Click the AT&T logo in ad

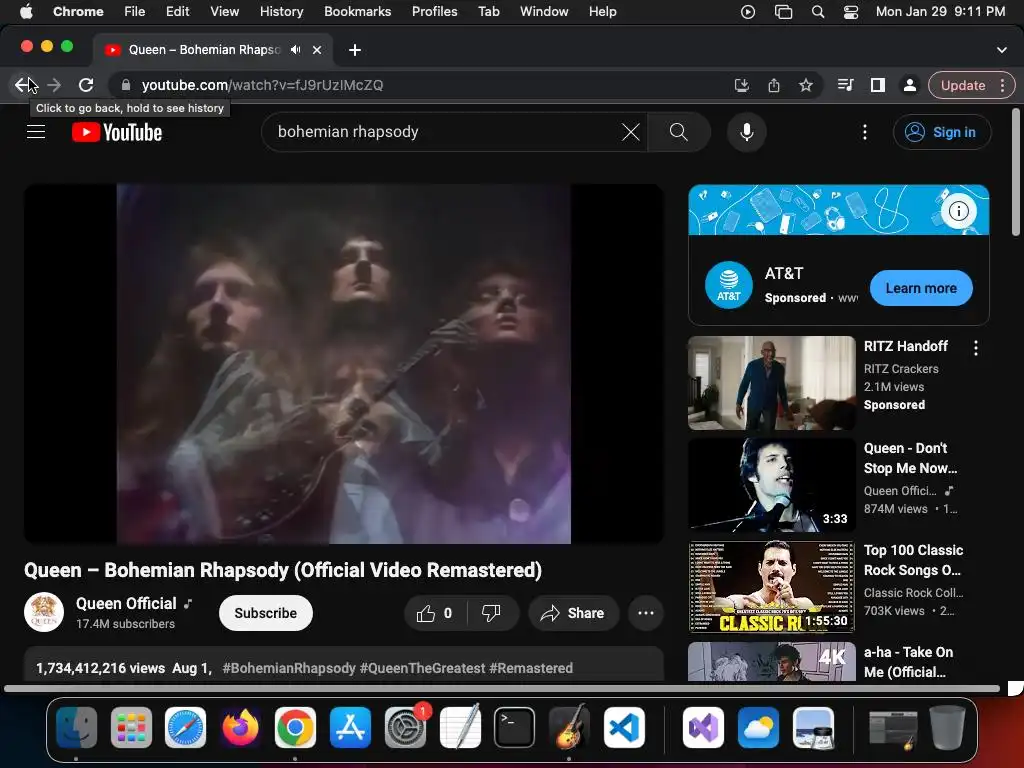click(x=729, y=285)
